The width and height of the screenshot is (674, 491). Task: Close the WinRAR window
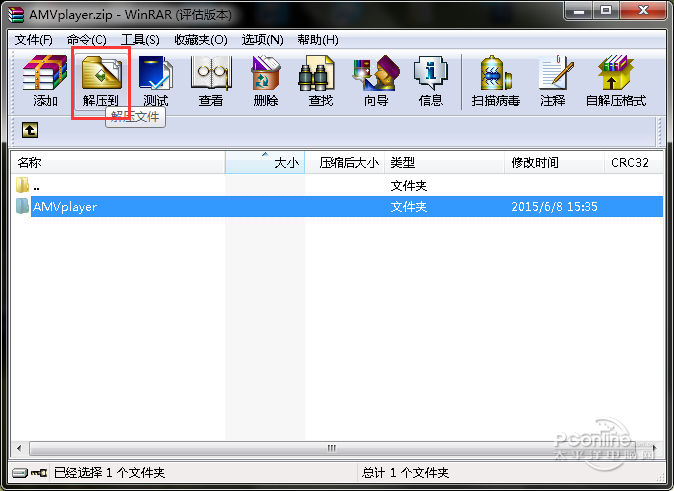pos(643,10)
